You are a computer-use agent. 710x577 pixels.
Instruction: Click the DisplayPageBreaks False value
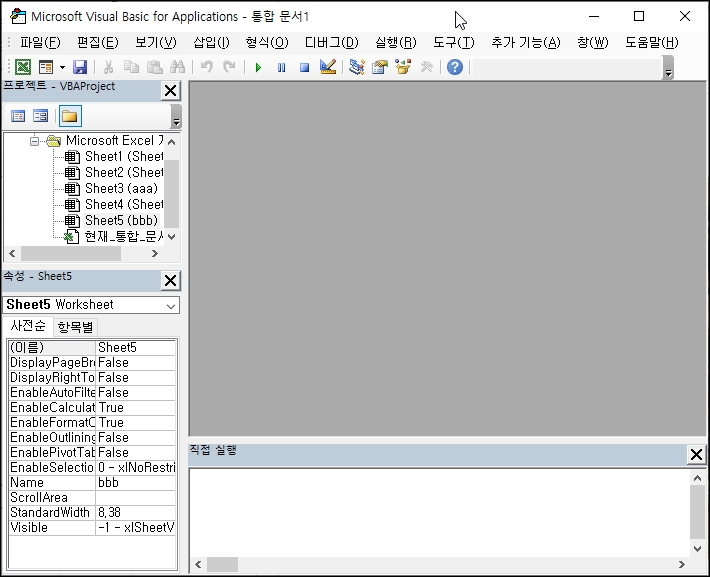pos(136,362)
